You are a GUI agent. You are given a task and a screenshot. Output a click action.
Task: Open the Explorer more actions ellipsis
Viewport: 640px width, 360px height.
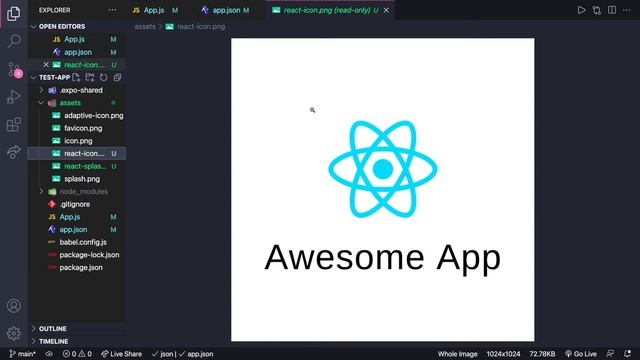tap(112, 10)
